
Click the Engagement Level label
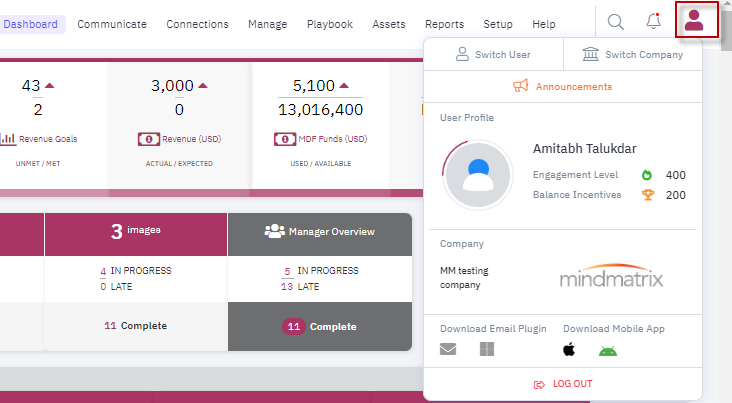coord(575,175)
